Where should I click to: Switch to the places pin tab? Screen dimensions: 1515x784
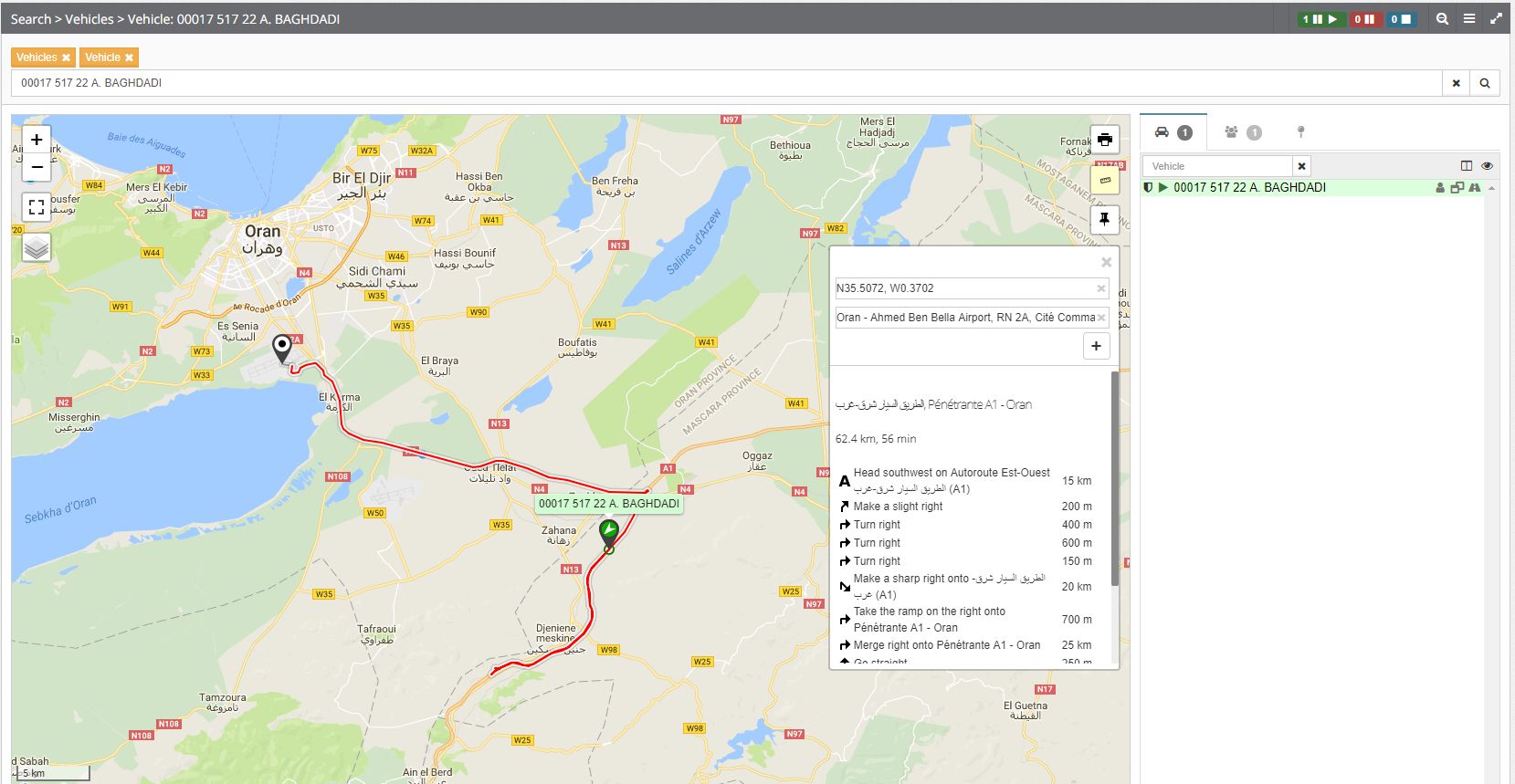tap(1301, 132)
